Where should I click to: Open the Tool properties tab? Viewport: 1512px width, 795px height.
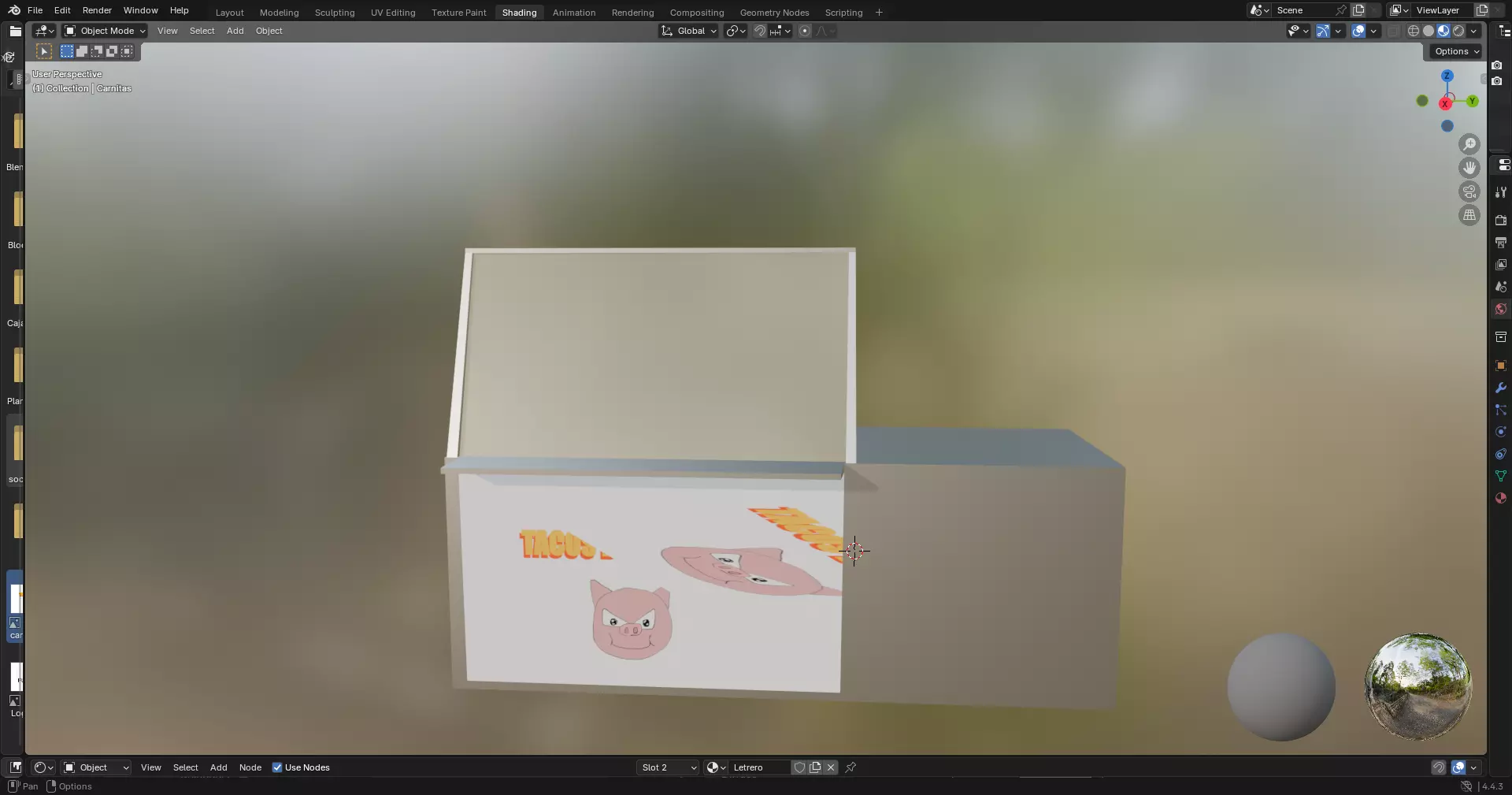point(1501,191)
